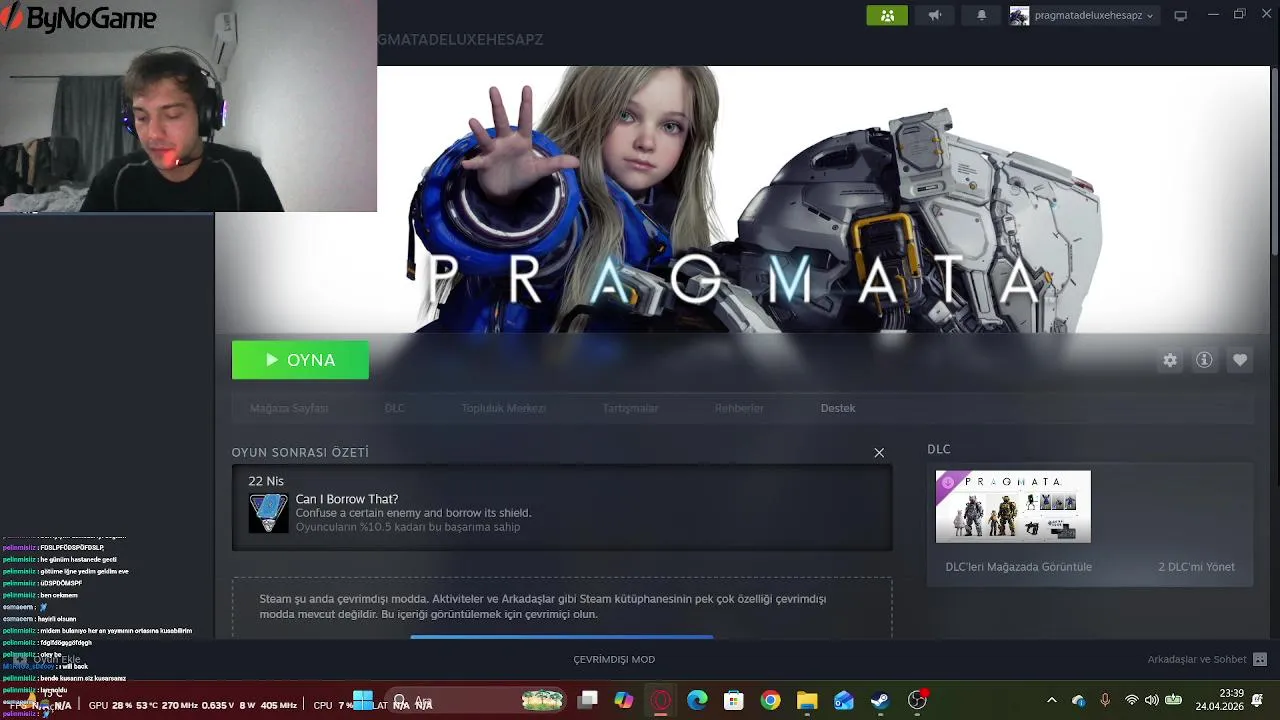Open the Destek tab
The height and width of the screenshot is (720, 1280).
[838, 408]
